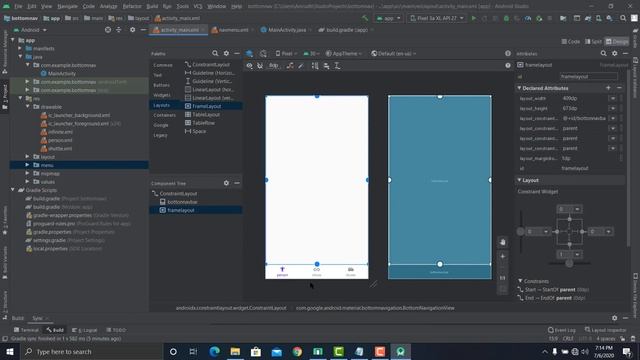Click the Search Everywhere magnifier in main toolbar

[x=623, y=18]
